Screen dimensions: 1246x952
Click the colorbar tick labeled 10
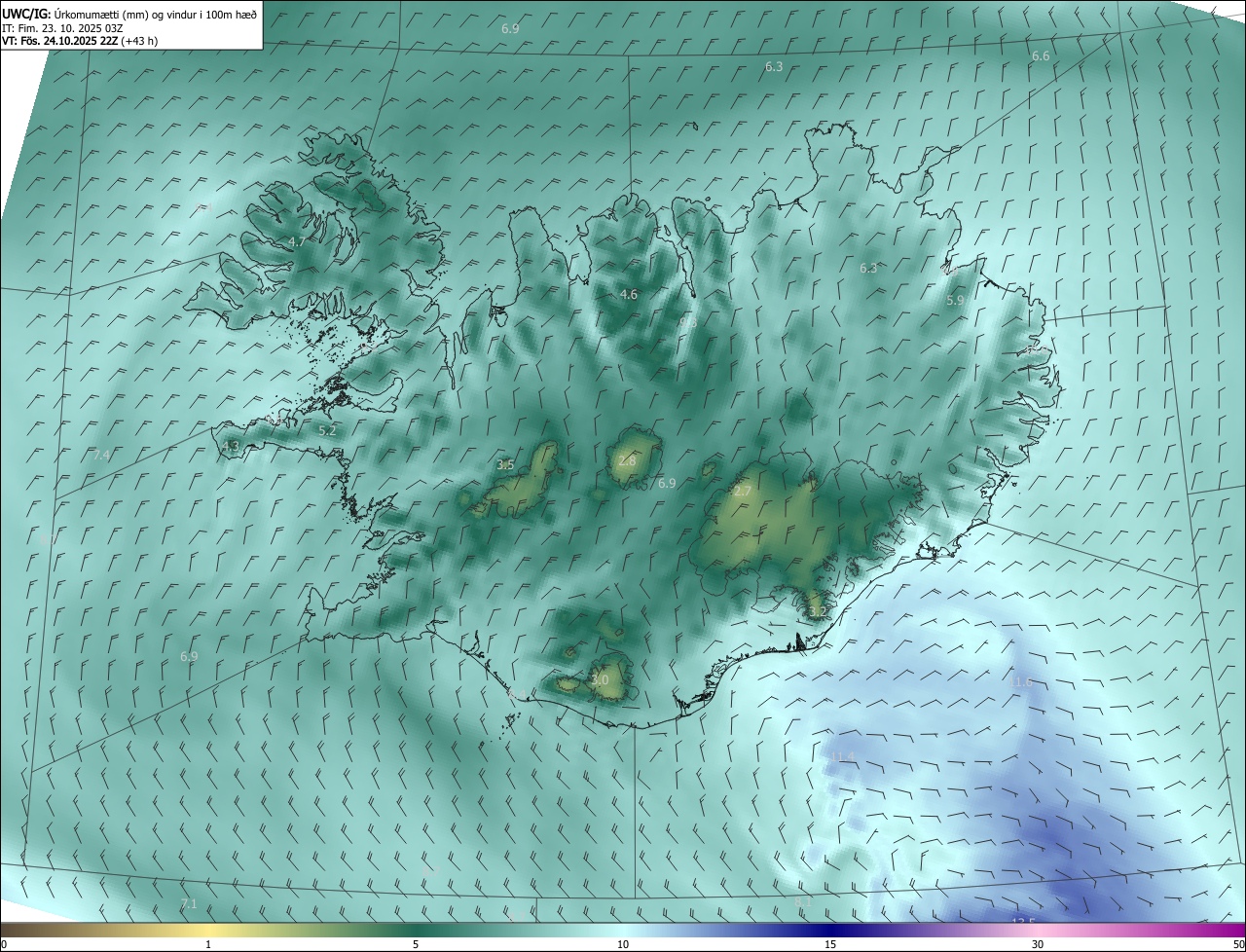(623, 944)
